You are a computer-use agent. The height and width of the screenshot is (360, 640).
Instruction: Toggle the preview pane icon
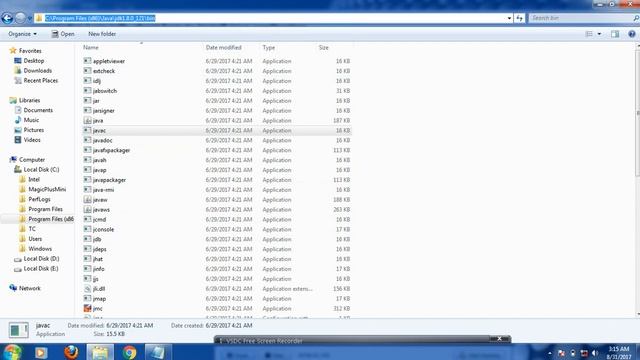(x=615, y=34)
